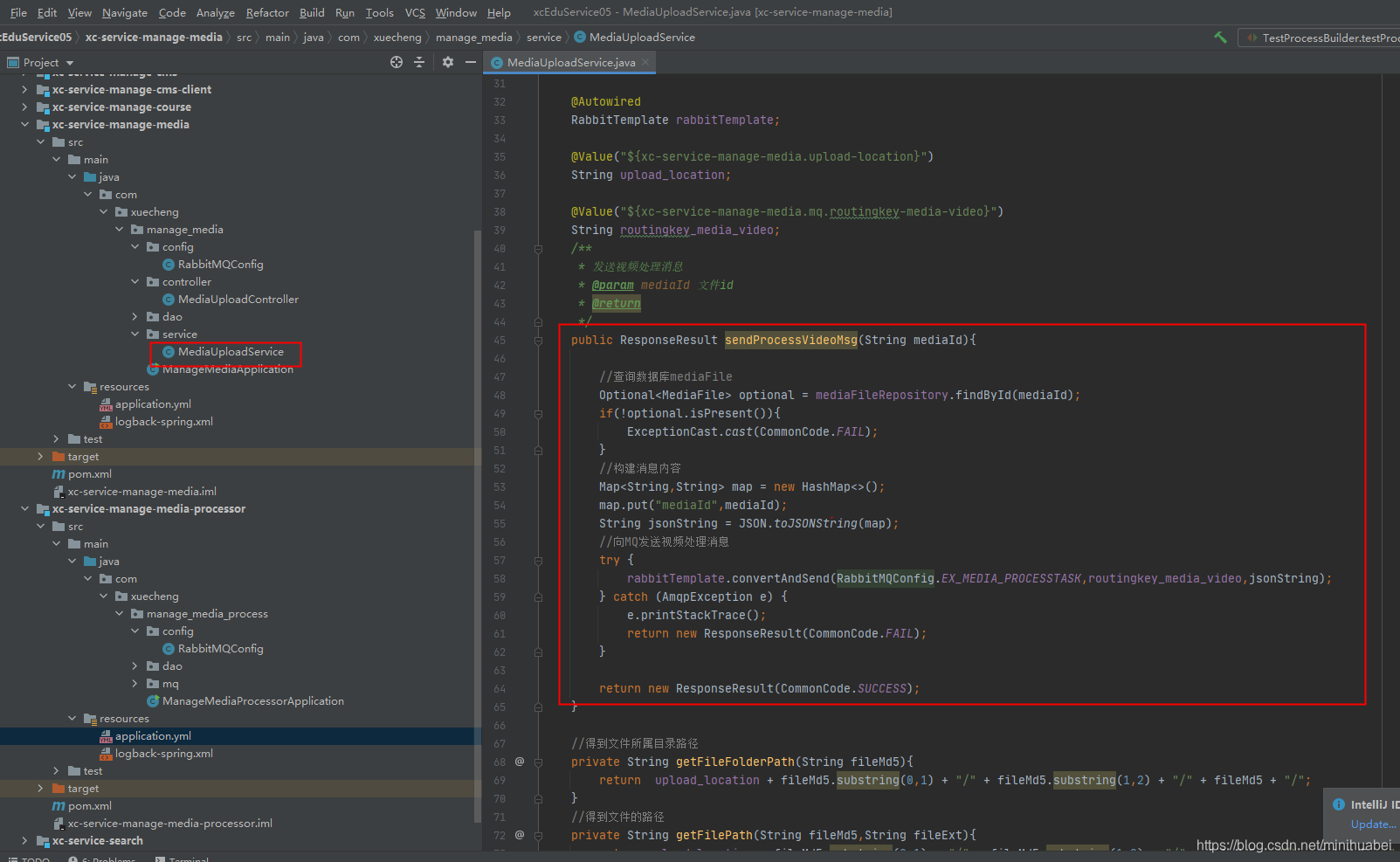Expand target folder under xc-service-manage-media
Image resolution: width=1400 pixels, height=862 pixels.
(40, 457)
